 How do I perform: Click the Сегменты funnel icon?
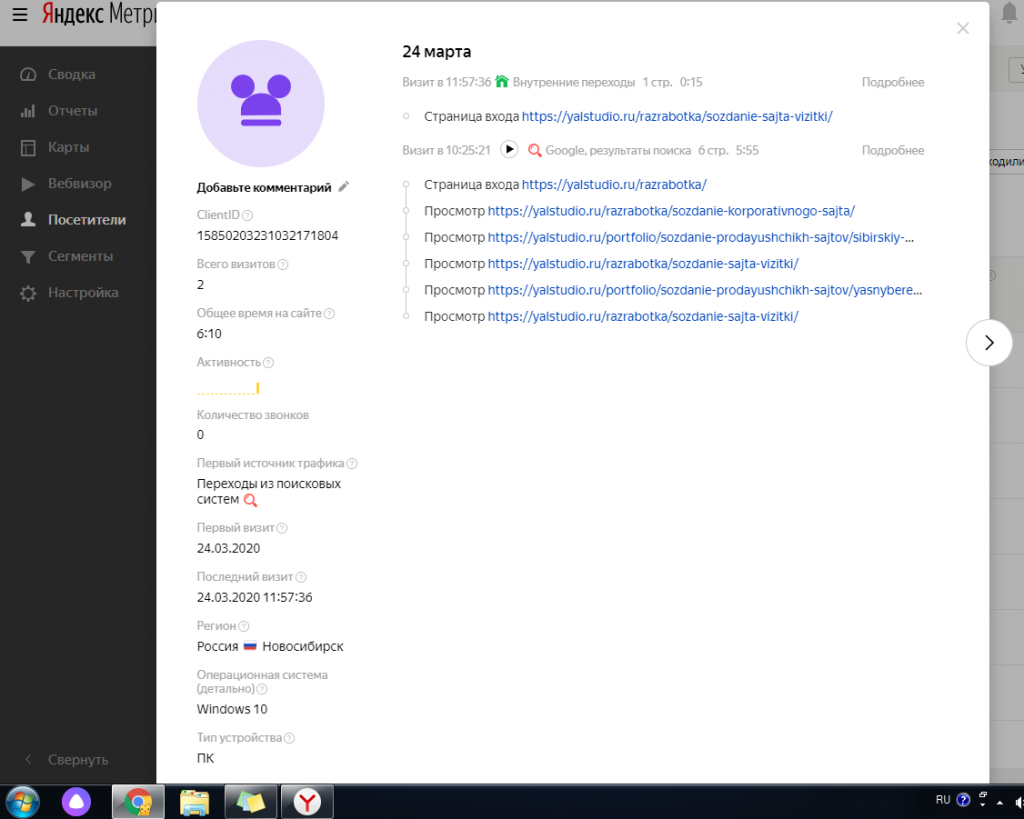28,257
